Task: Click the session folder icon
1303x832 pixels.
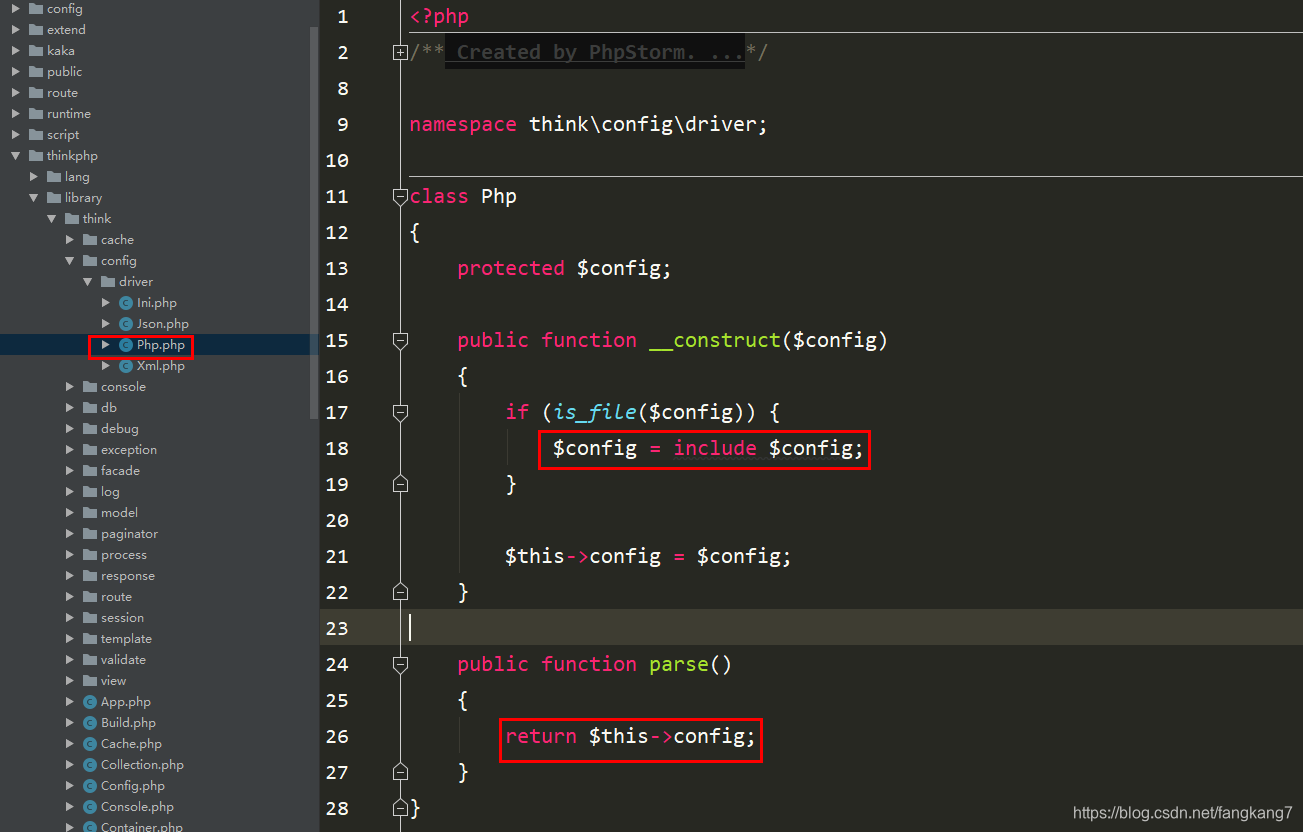Action: pyautogui.click(x=89, y=618)
